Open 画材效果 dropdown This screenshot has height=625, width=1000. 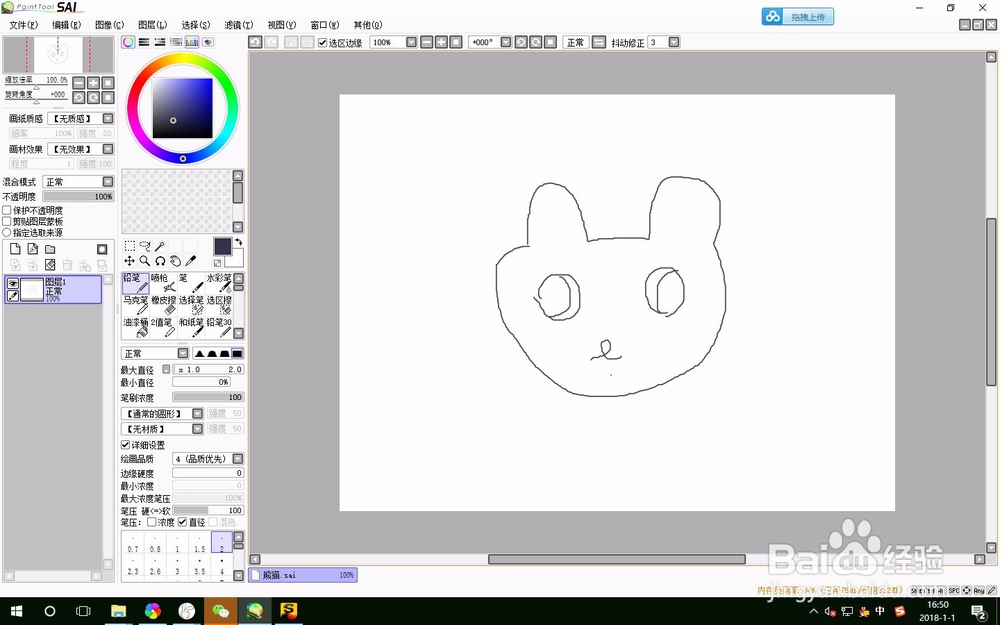pyautogui.click(x=108, y=149)
